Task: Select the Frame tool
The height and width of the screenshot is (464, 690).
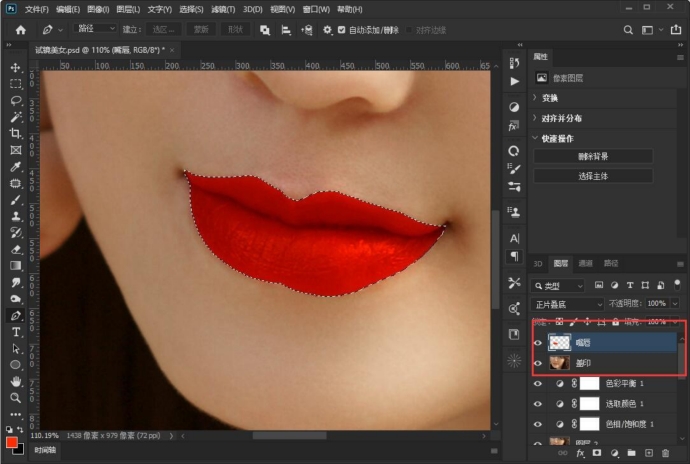Action: pos(16,150)
